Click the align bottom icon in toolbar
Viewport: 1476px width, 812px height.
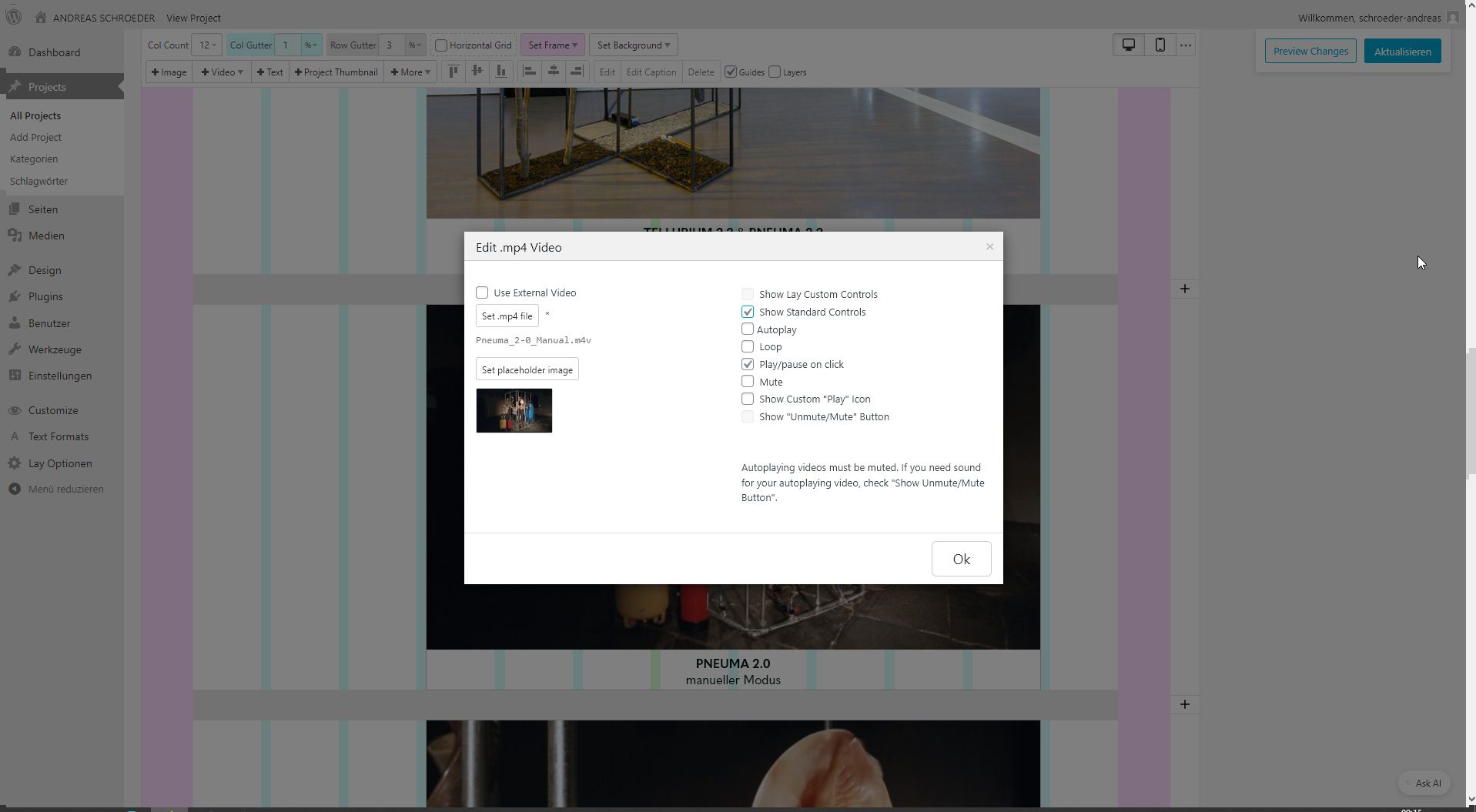click(501, 72)
